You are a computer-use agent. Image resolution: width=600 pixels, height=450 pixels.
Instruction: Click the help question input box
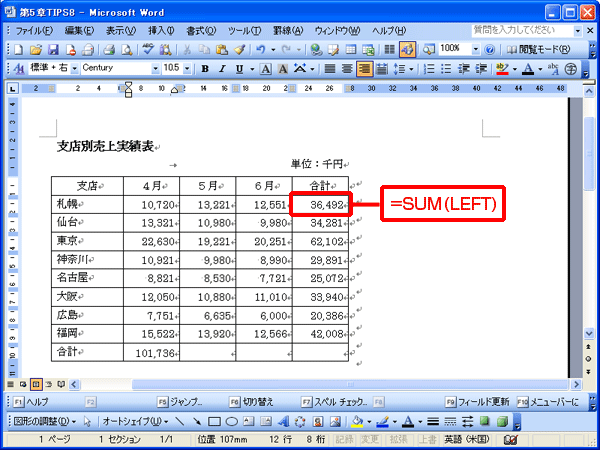click(522, 30)
